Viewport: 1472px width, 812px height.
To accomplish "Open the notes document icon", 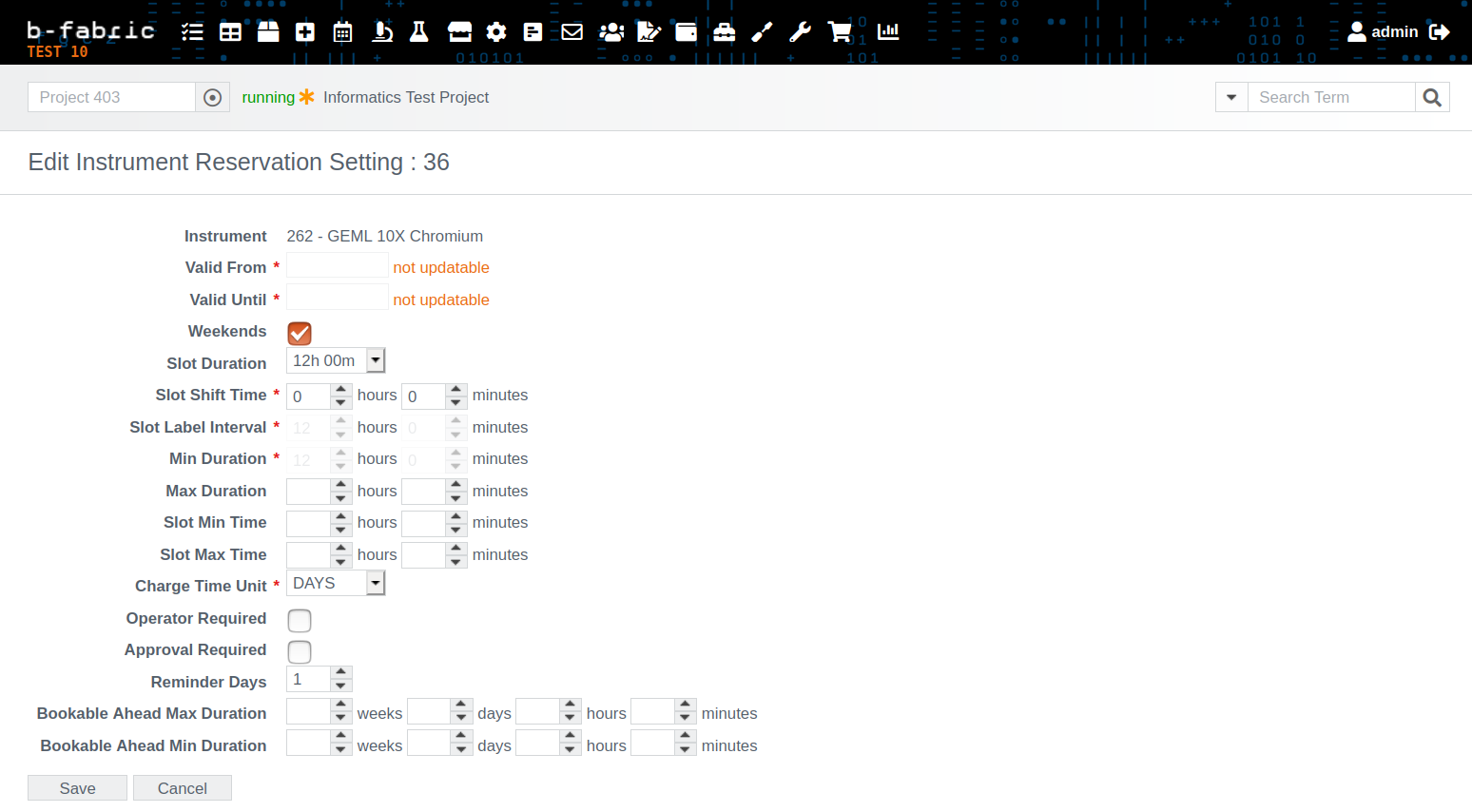I will (533, 32).
